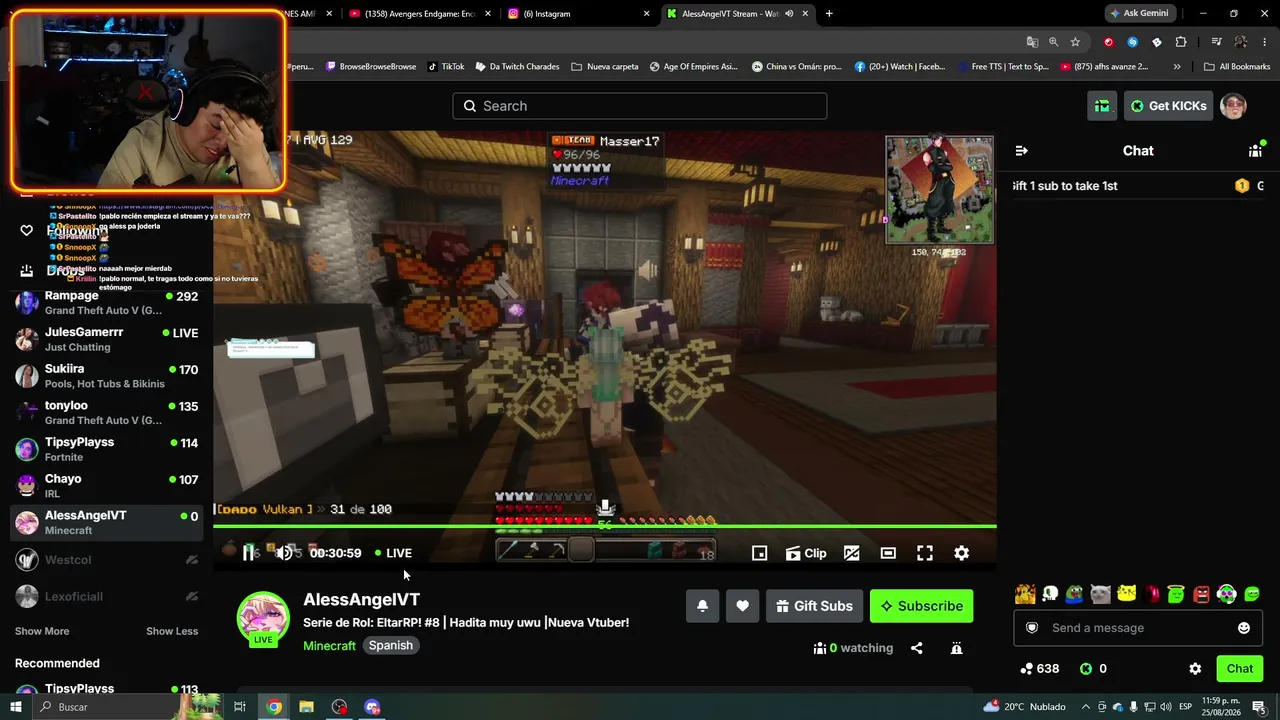Open tonyloo channel in sidebar
1280x720 pixels.
[x=106, y=413]
